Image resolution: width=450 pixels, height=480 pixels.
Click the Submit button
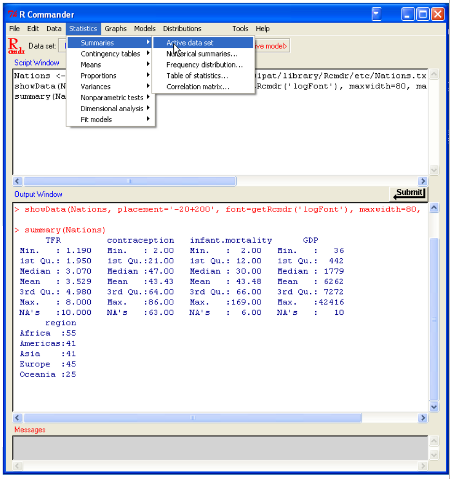pos(409,193)
